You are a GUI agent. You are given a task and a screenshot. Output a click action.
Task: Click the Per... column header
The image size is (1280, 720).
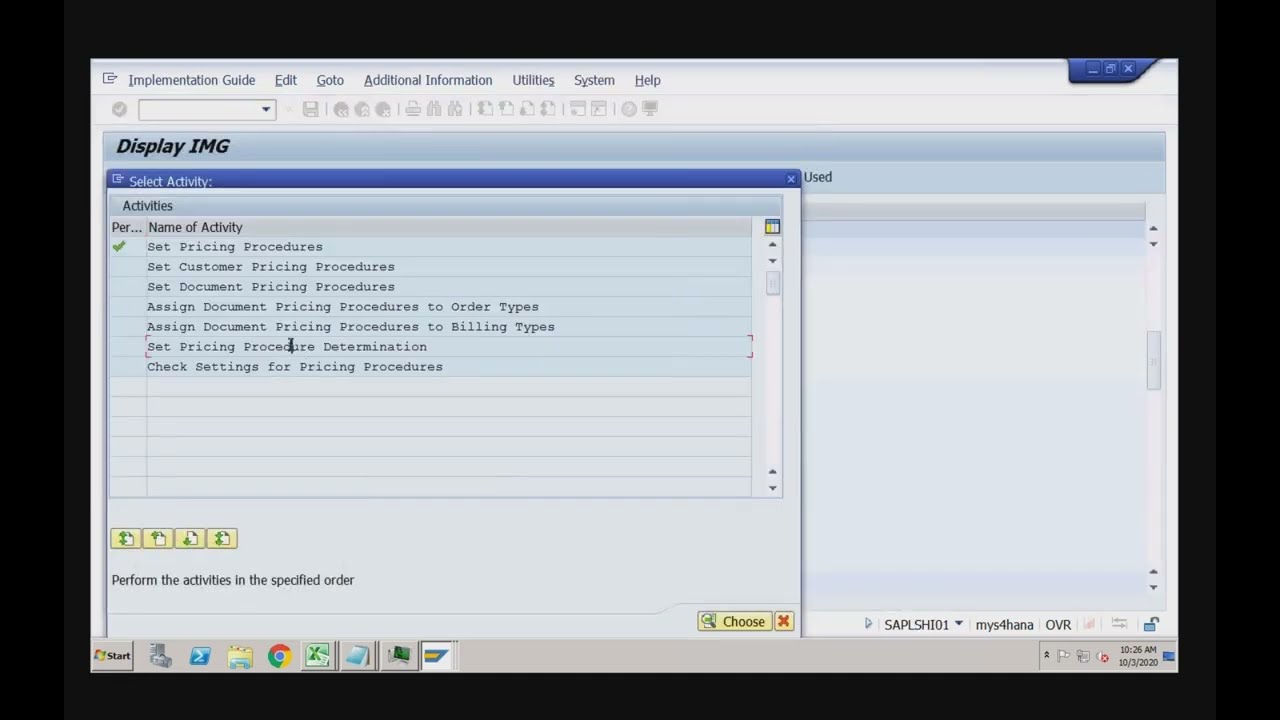[x=127, y=227]
